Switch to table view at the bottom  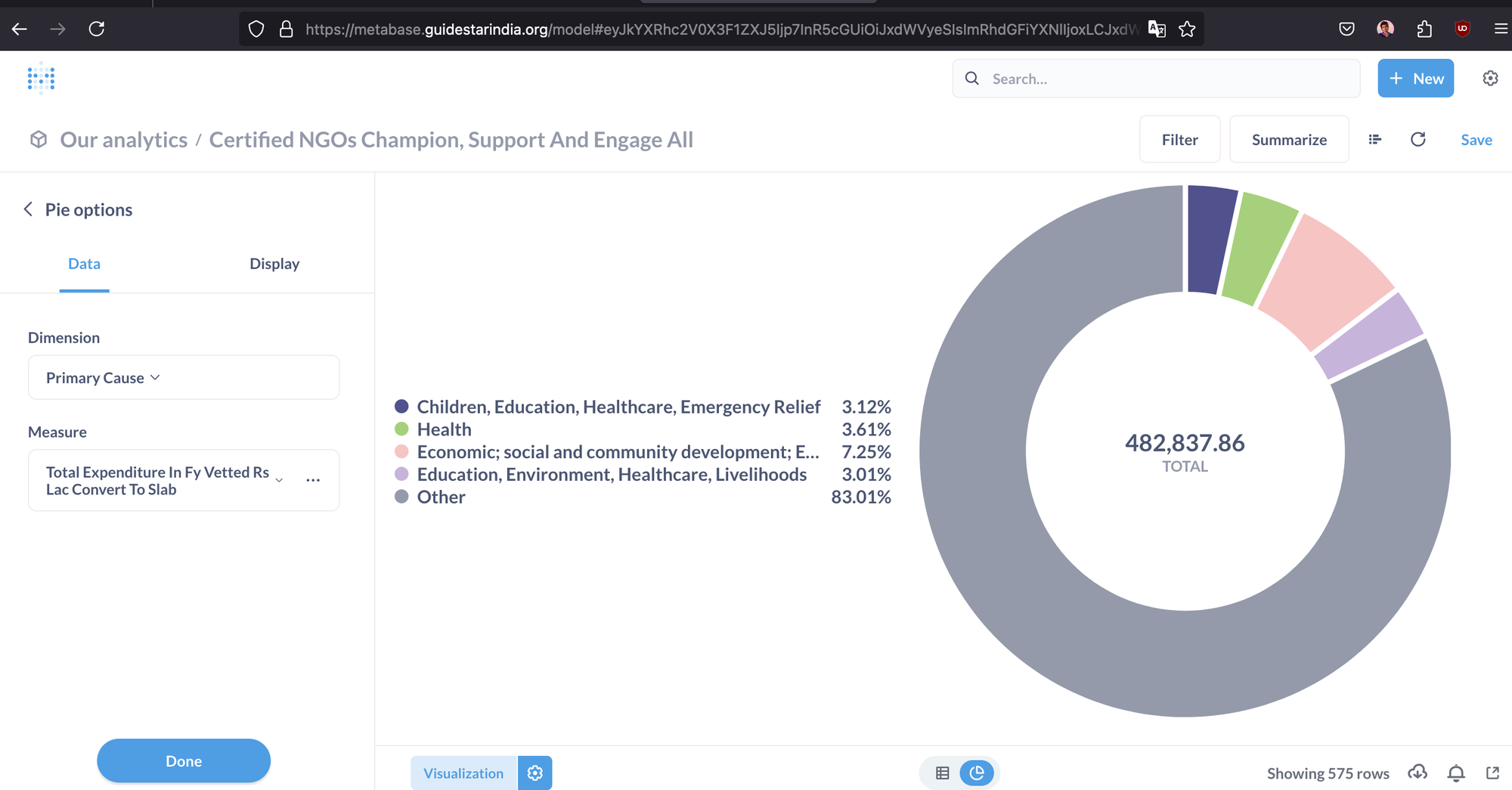tap(943, 773)
